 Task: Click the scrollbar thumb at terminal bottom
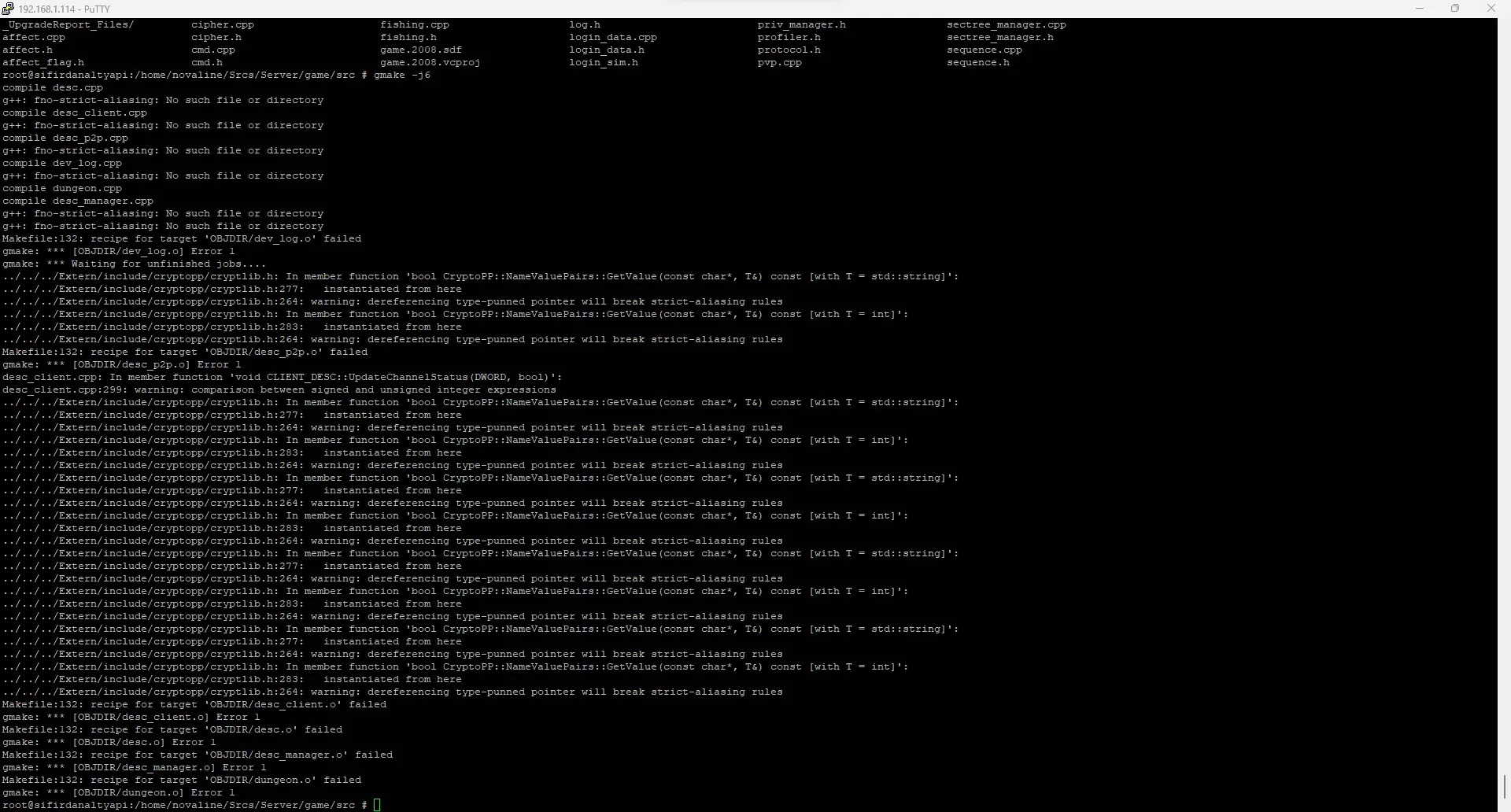pyautogui.click(x=1504, y=788)
